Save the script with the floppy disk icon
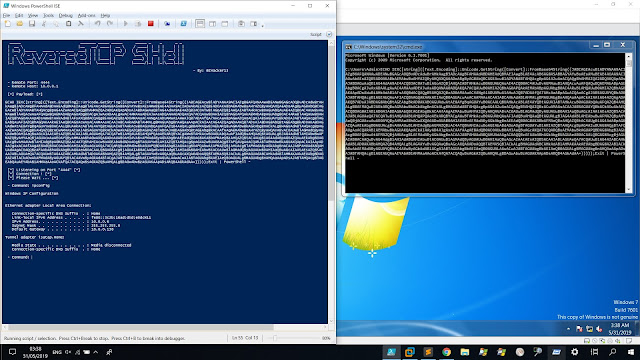This screenshot has width=640, height=360. coord(32,24)
